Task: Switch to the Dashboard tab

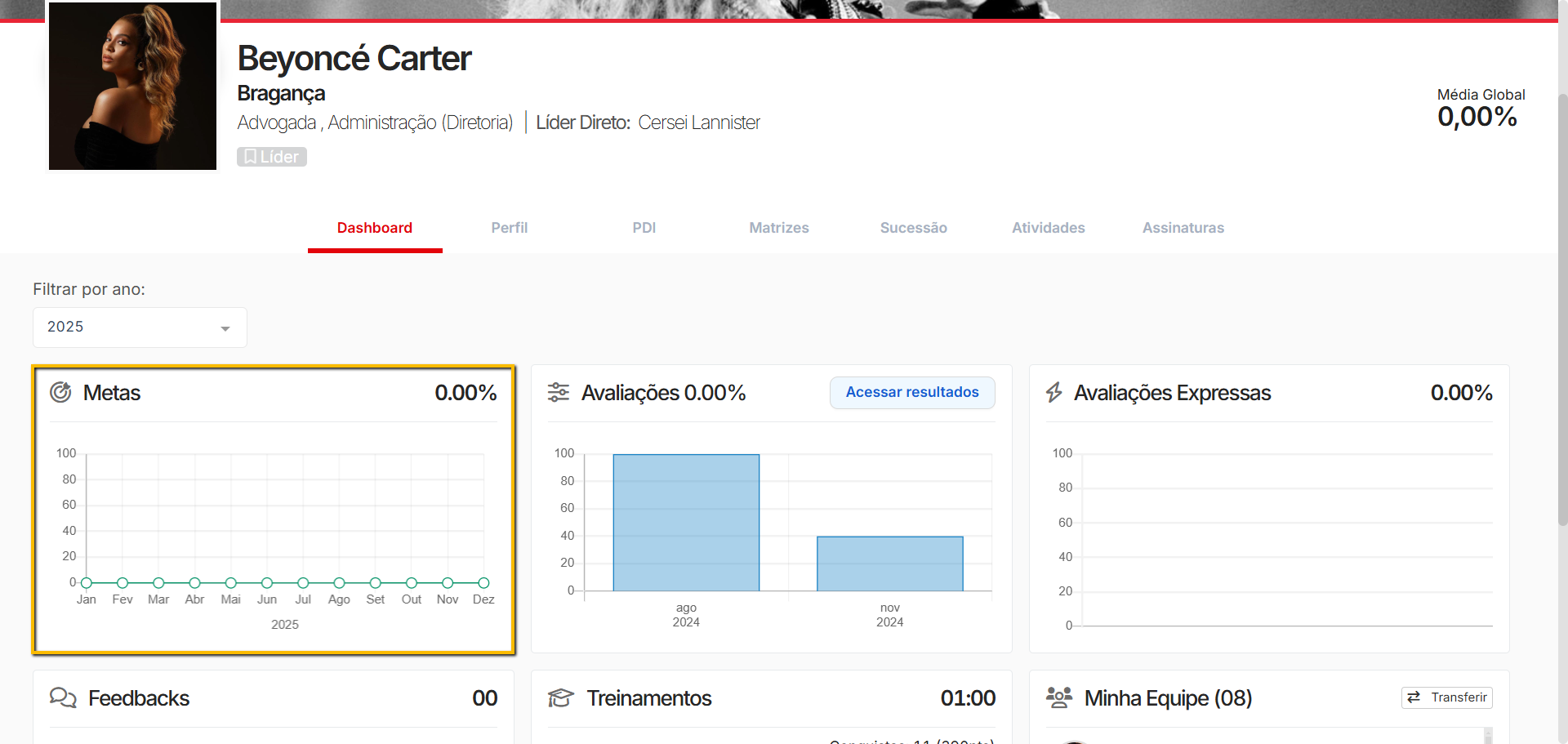Action: tap(375, 228)
